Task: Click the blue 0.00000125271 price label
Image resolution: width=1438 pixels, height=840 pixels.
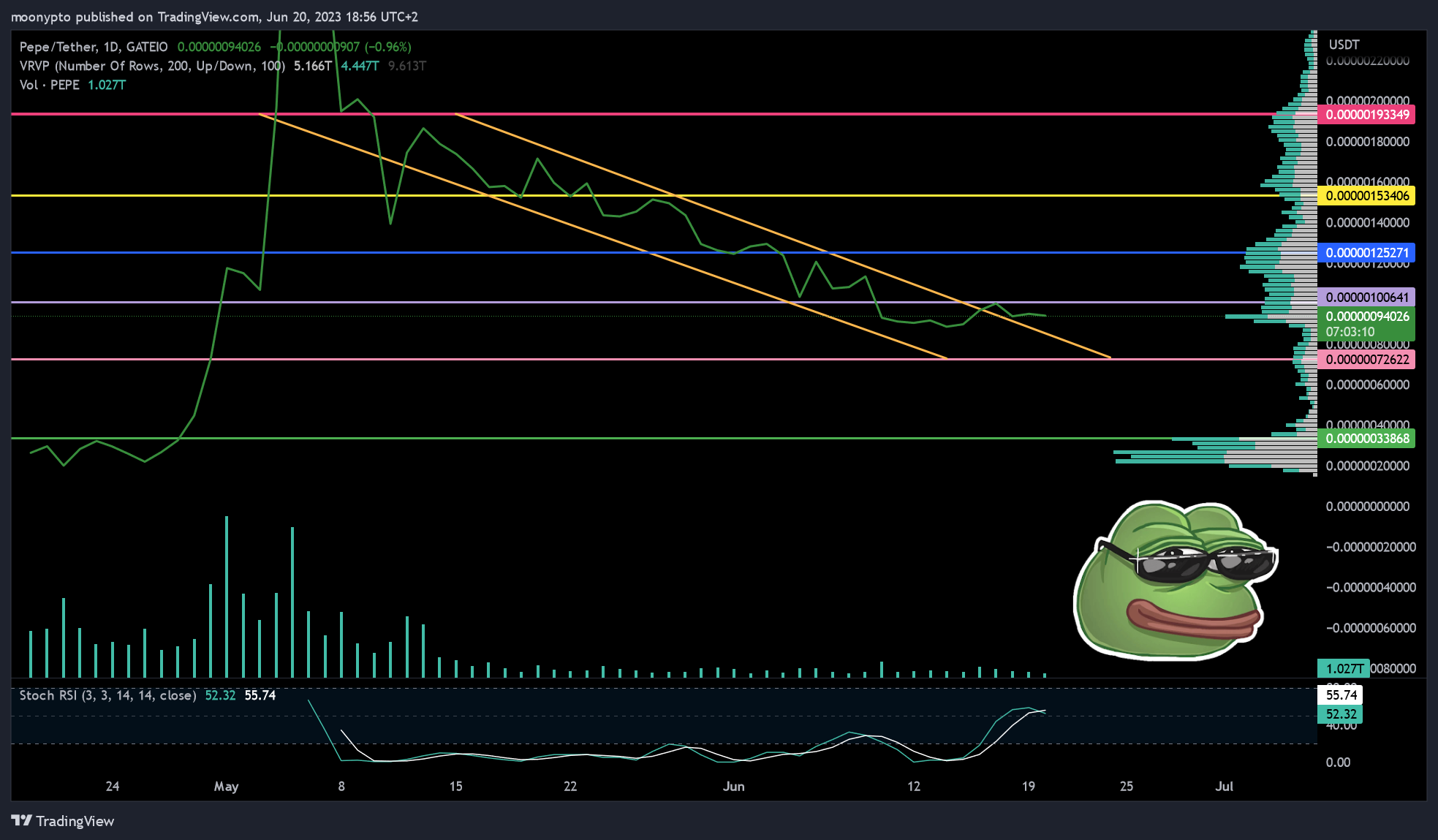Action: click(1366, 253)
